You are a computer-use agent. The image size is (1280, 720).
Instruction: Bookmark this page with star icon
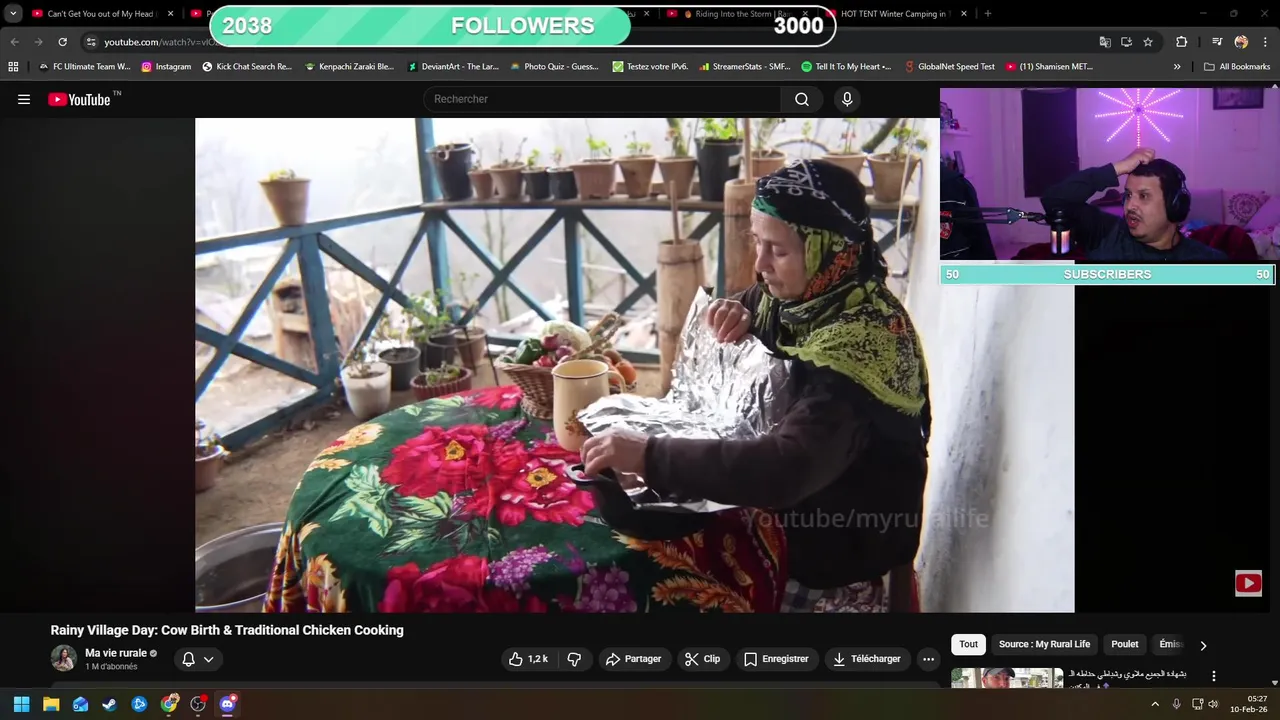[1148, 42]
